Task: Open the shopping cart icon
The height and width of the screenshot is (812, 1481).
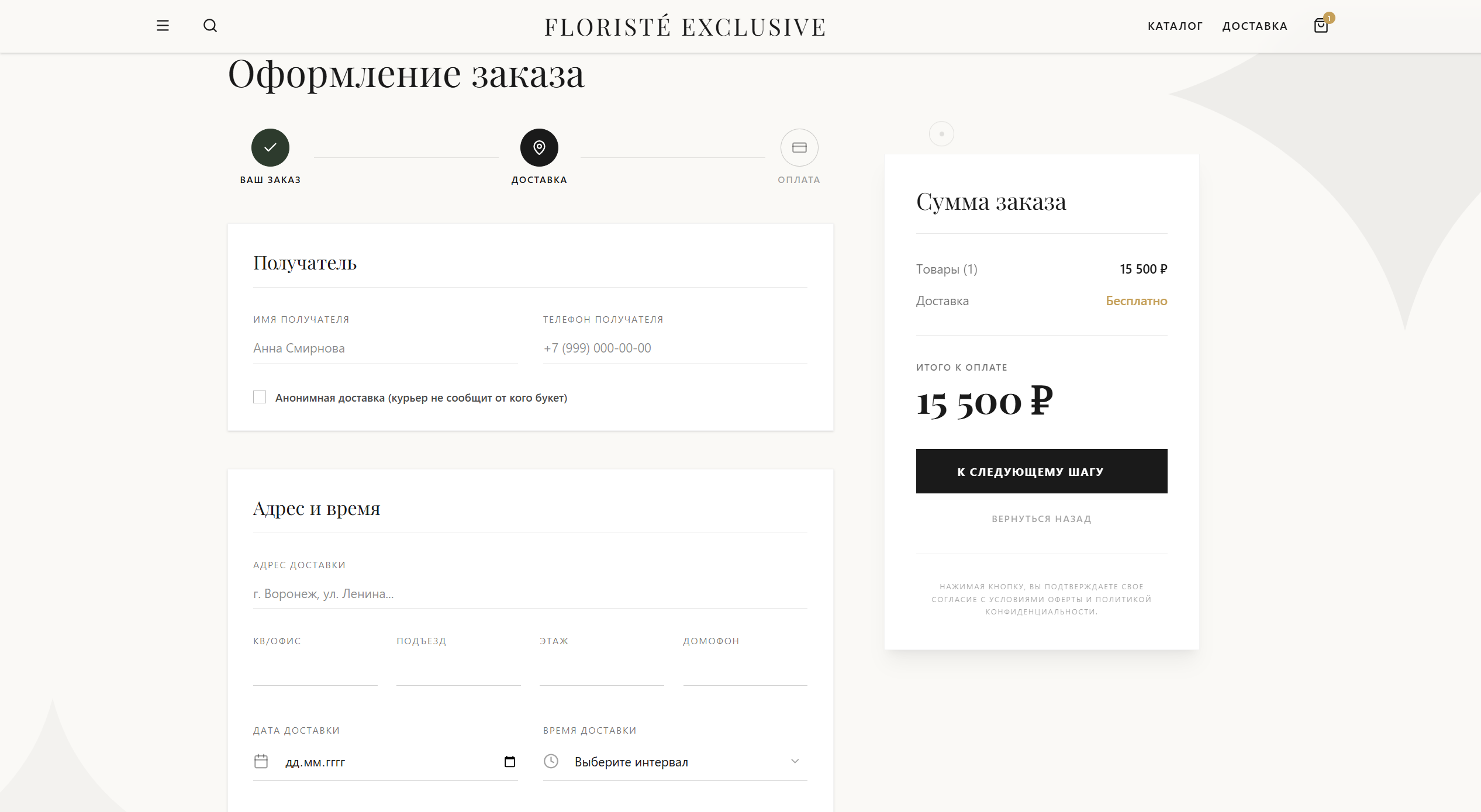Action: pyautogui.click(x=1320, y=26)
